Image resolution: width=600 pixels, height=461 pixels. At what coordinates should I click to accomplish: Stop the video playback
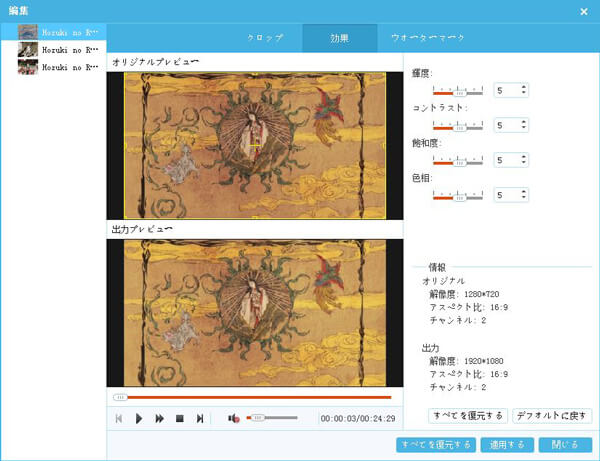[x=180, y=418]
